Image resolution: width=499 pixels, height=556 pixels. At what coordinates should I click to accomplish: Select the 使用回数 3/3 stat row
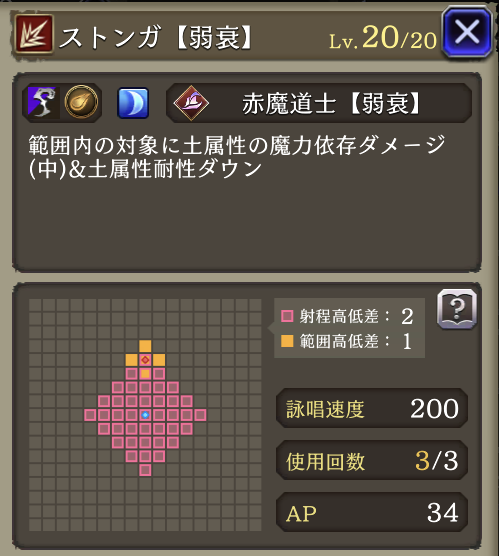click(372, 460)
